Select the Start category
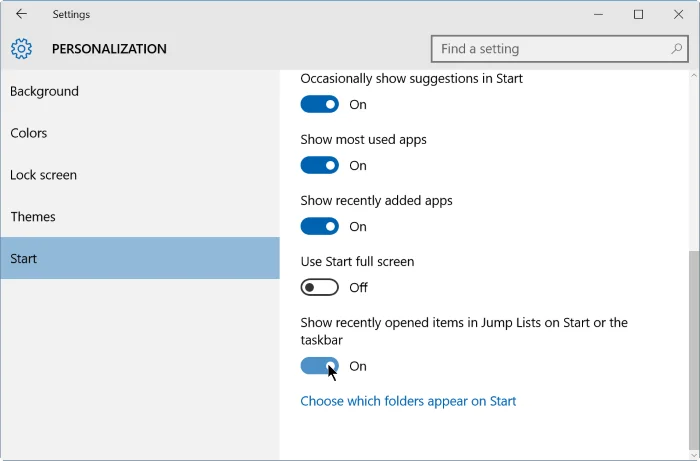700x461 pixels. pyautogui.click(x=140, y=258)
